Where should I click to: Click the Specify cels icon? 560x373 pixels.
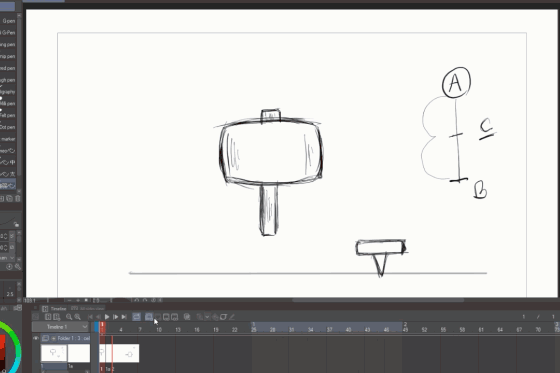166,317
